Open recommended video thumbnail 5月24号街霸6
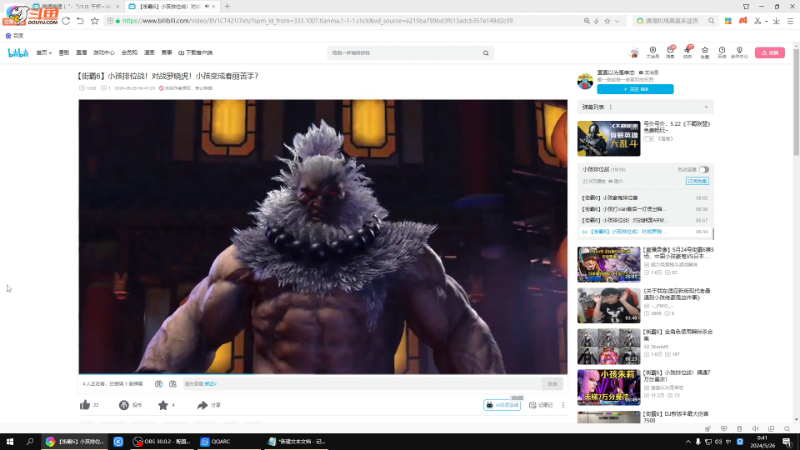 pyautogui.click(x=609, y=264)
